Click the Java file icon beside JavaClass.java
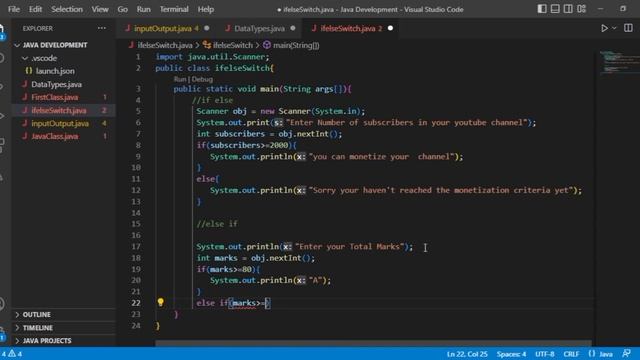Viewport: 640px width, 360px height. pyautogui.click(x=24, y=136)
